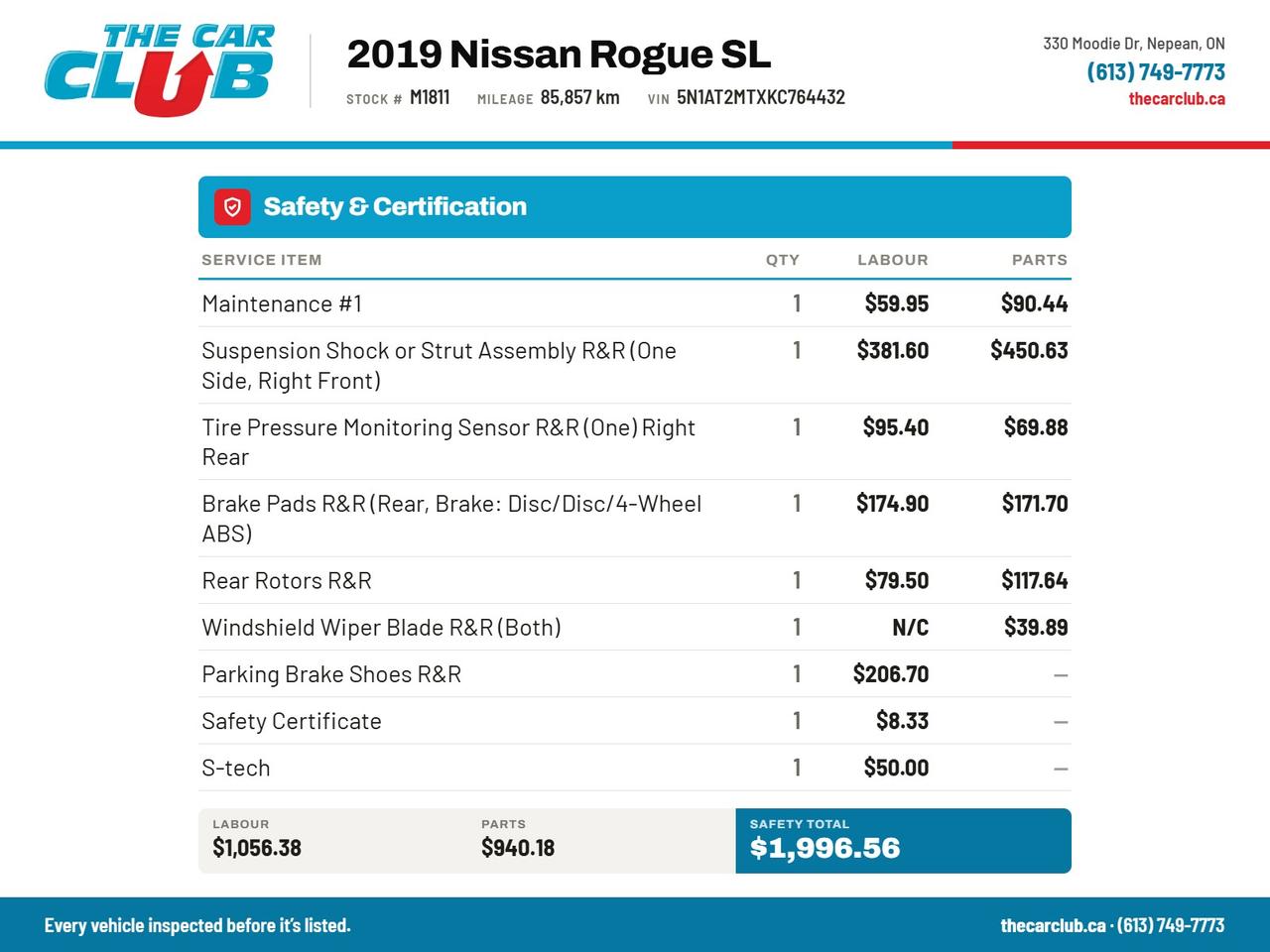Image resolution: width=1270 pixels, height=952 pixels.
Task: Click the (613) 749-7773 header phone number
Action: point(1156,71)
